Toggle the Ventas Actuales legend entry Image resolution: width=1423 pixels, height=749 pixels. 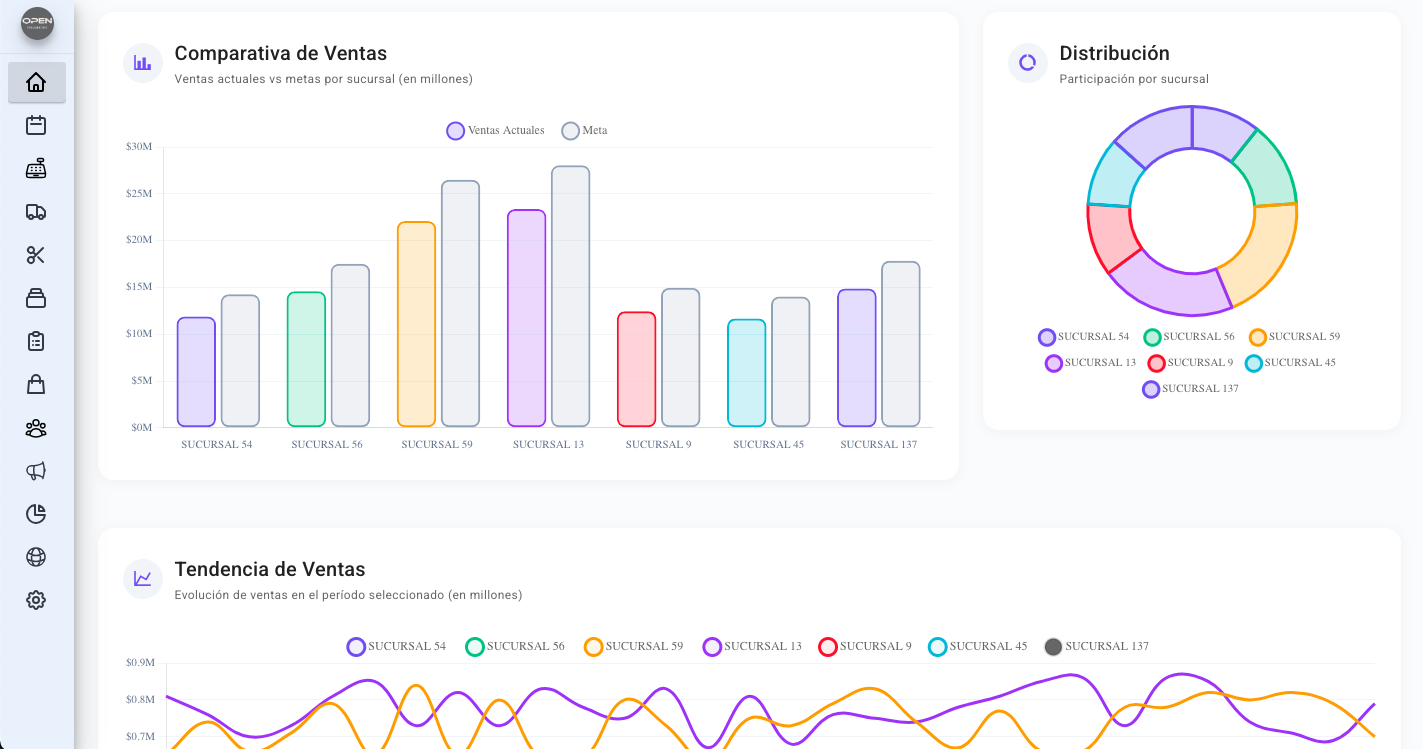tap(495, 130)
